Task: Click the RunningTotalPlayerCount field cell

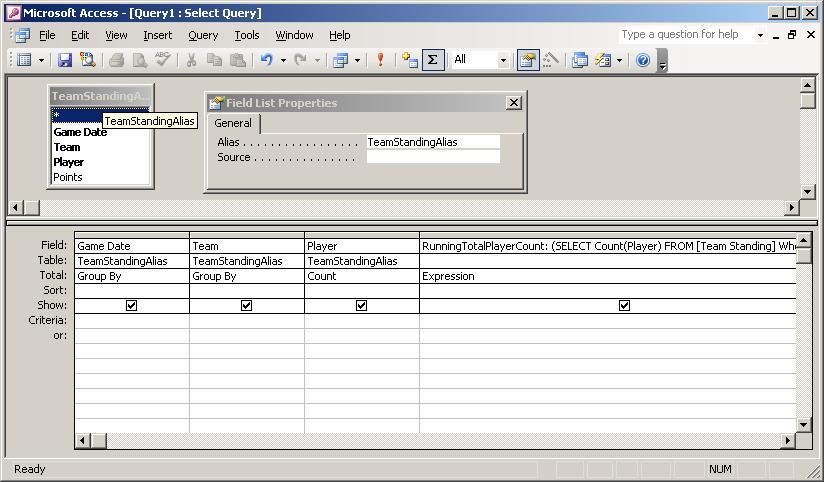Action: click(x=608, y=246)
